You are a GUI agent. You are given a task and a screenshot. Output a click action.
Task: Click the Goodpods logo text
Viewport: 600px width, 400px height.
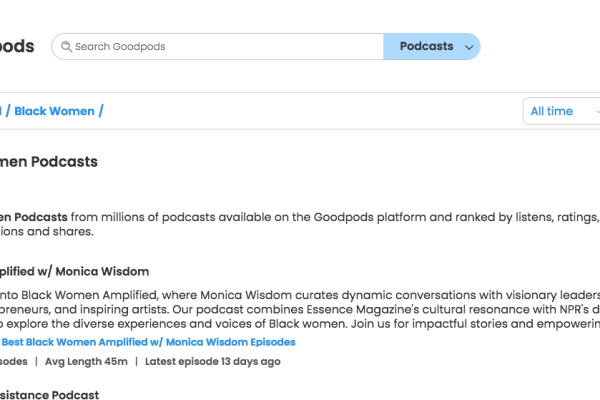pyautogui.click(x=17, y=46)
